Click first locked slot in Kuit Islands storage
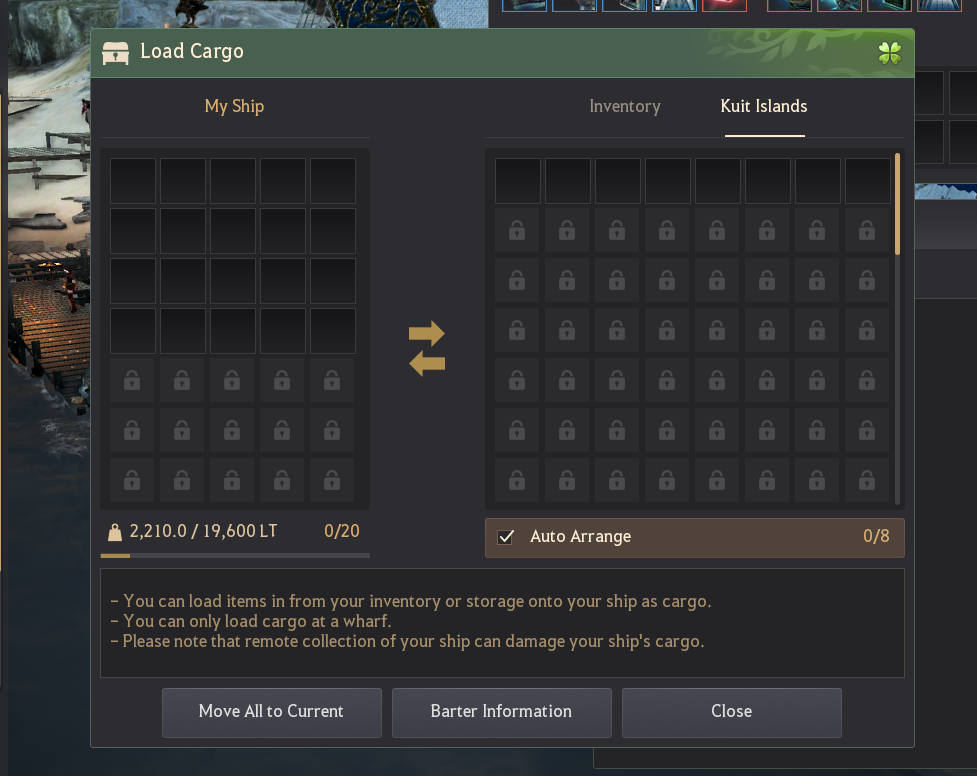The width and height of the screenshot is (977, 776). click(x=517, y=231)
